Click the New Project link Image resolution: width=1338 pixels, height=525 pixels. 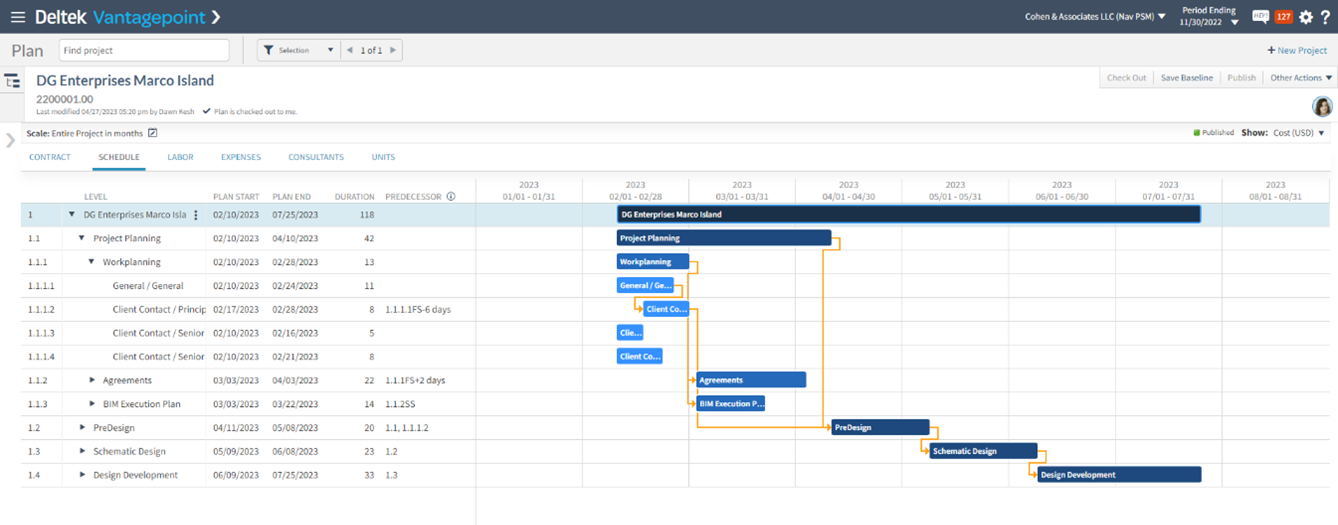(1297, 50)
